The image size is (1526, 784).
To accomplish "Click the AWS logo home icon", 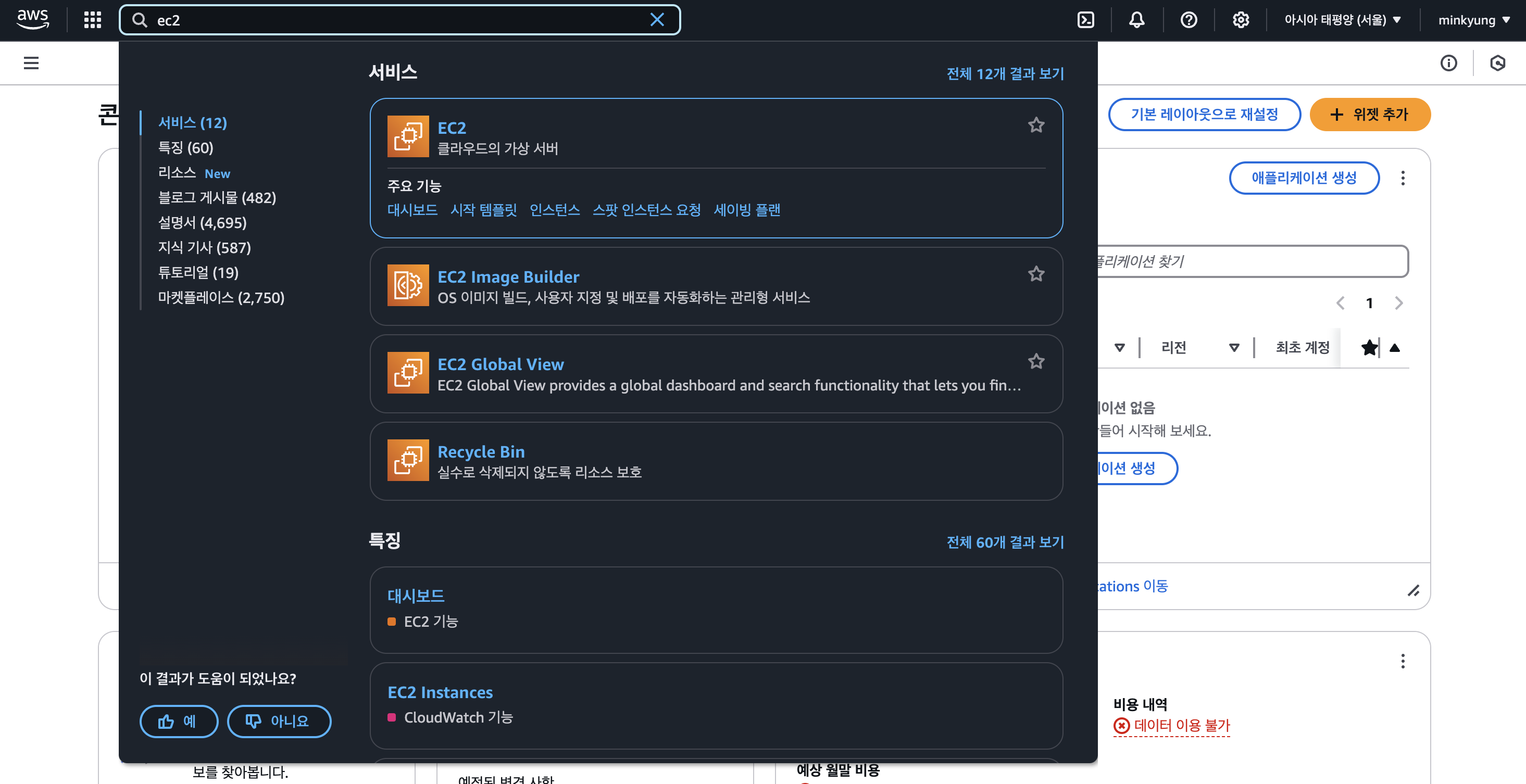I will 33,20.
